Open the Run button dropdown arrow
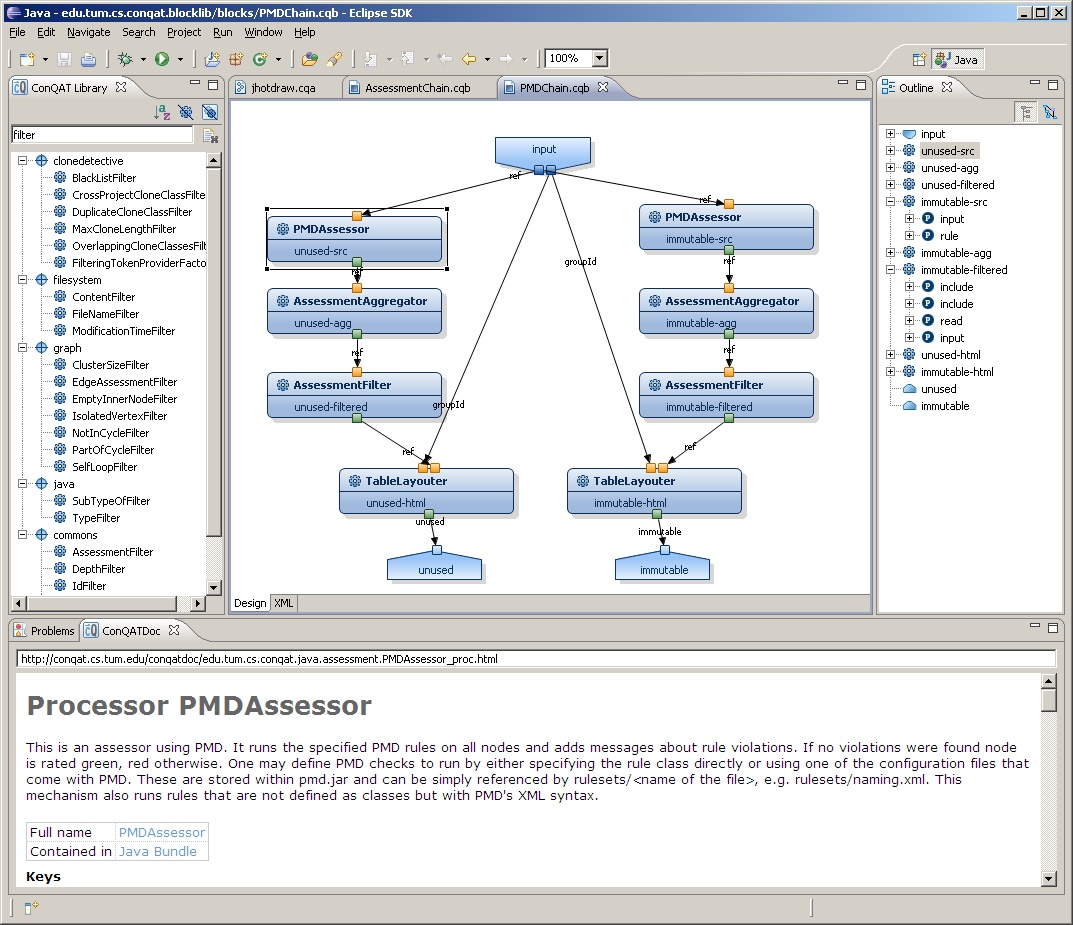 181,60
